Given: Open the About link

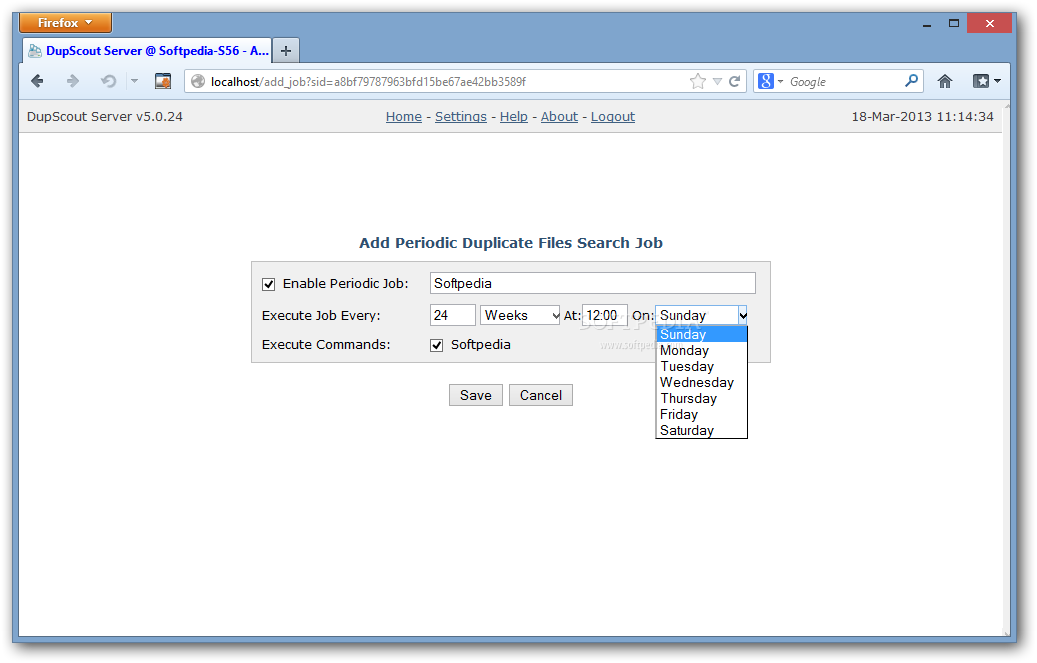Looking at the screenshot, I should (x=559, y=116).
